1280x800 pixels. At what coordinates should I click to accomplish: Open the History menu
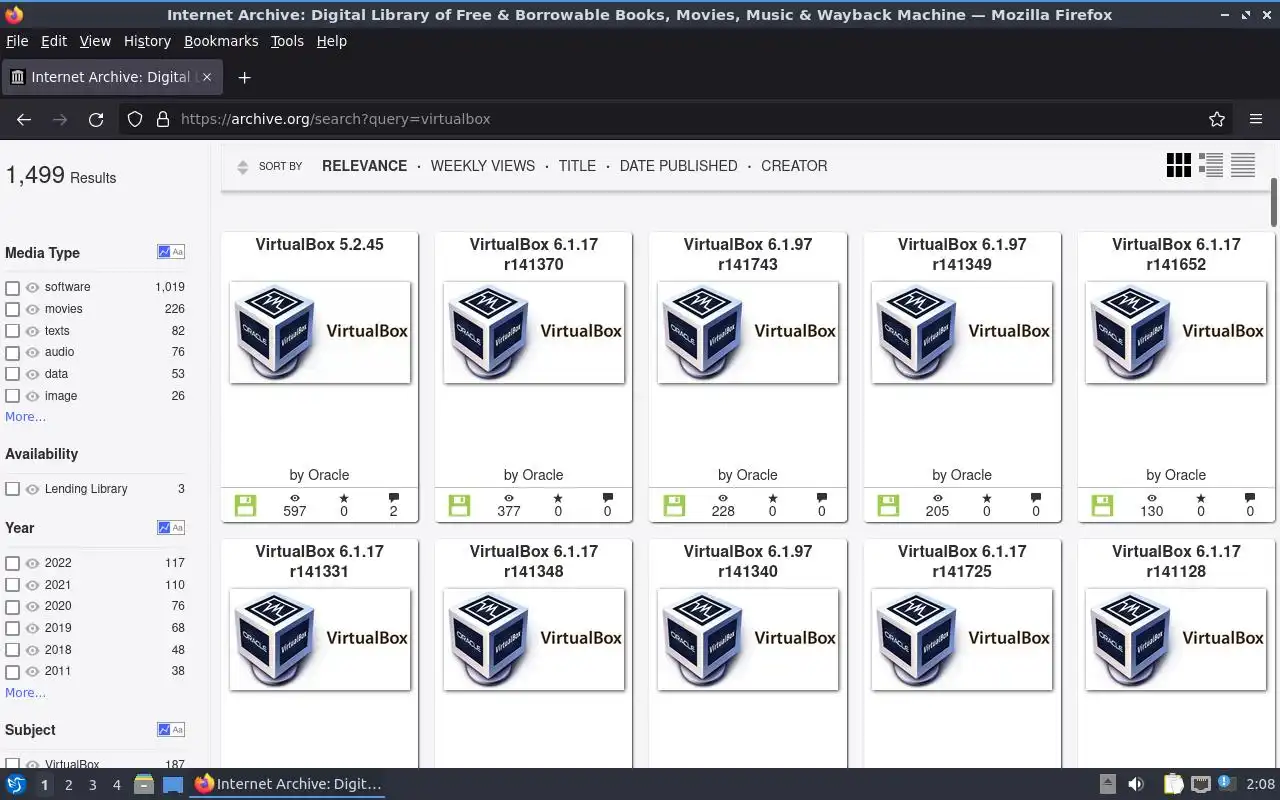pyautogui.click(x=147, y=41)
